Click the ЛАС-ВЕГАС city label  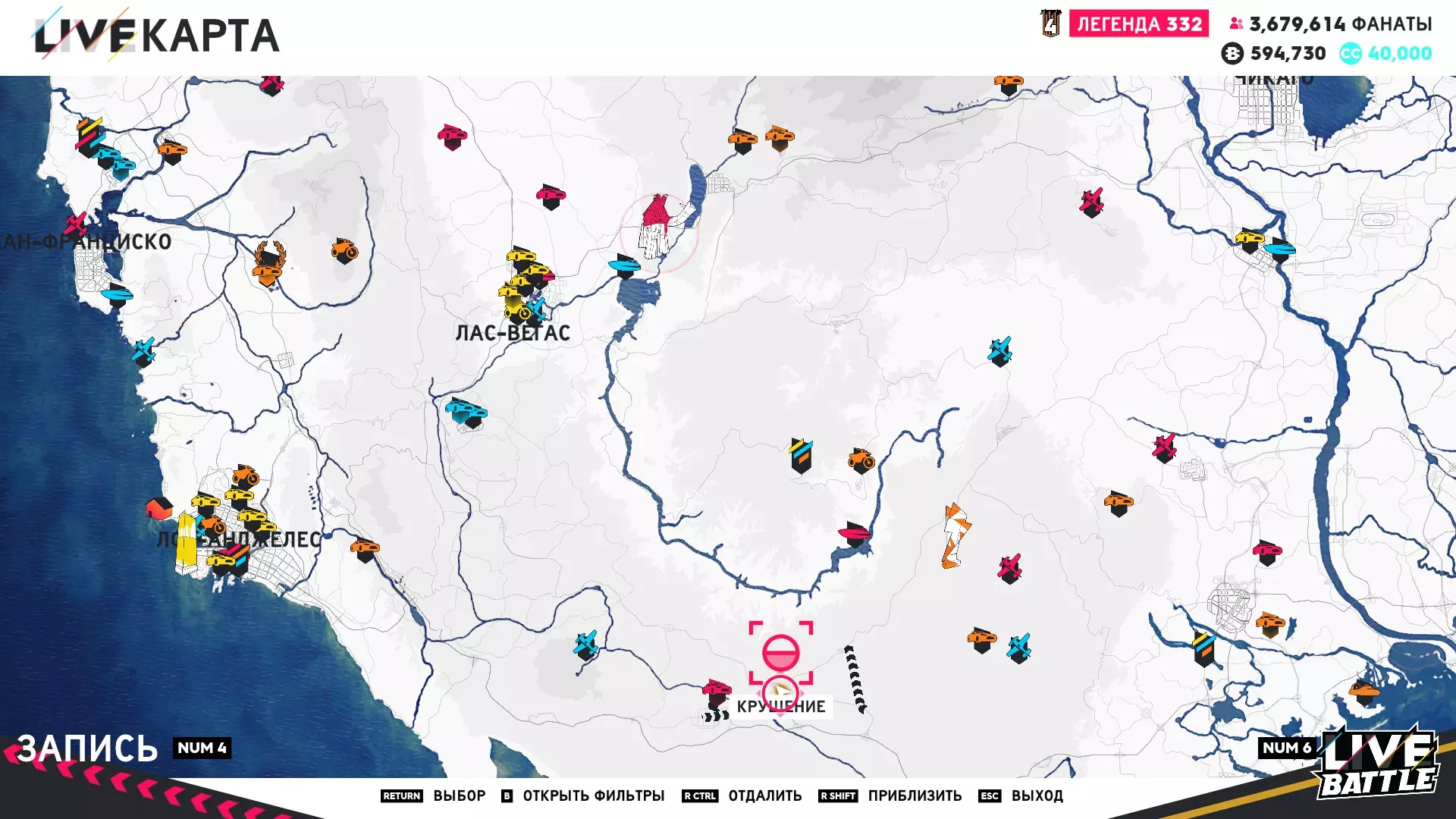pos(513,333)
